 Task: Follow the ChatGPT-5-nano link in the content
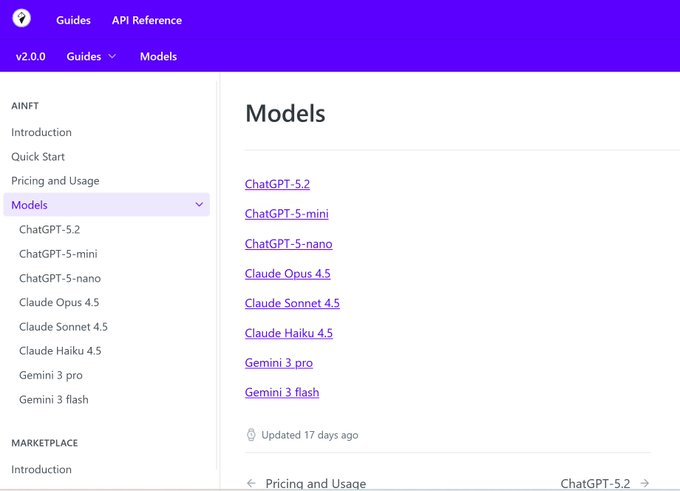tap(288, 244)
